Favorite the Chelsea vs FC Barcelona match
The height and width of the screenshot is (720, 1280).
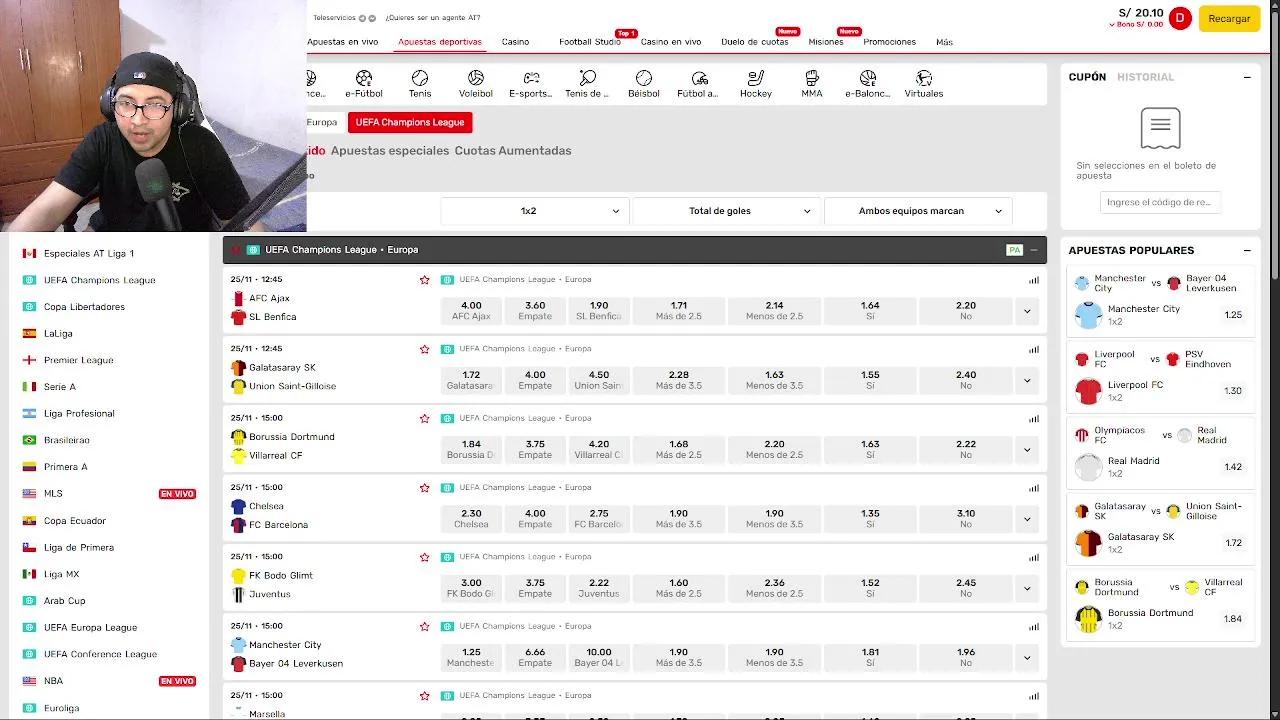[425, 488]
